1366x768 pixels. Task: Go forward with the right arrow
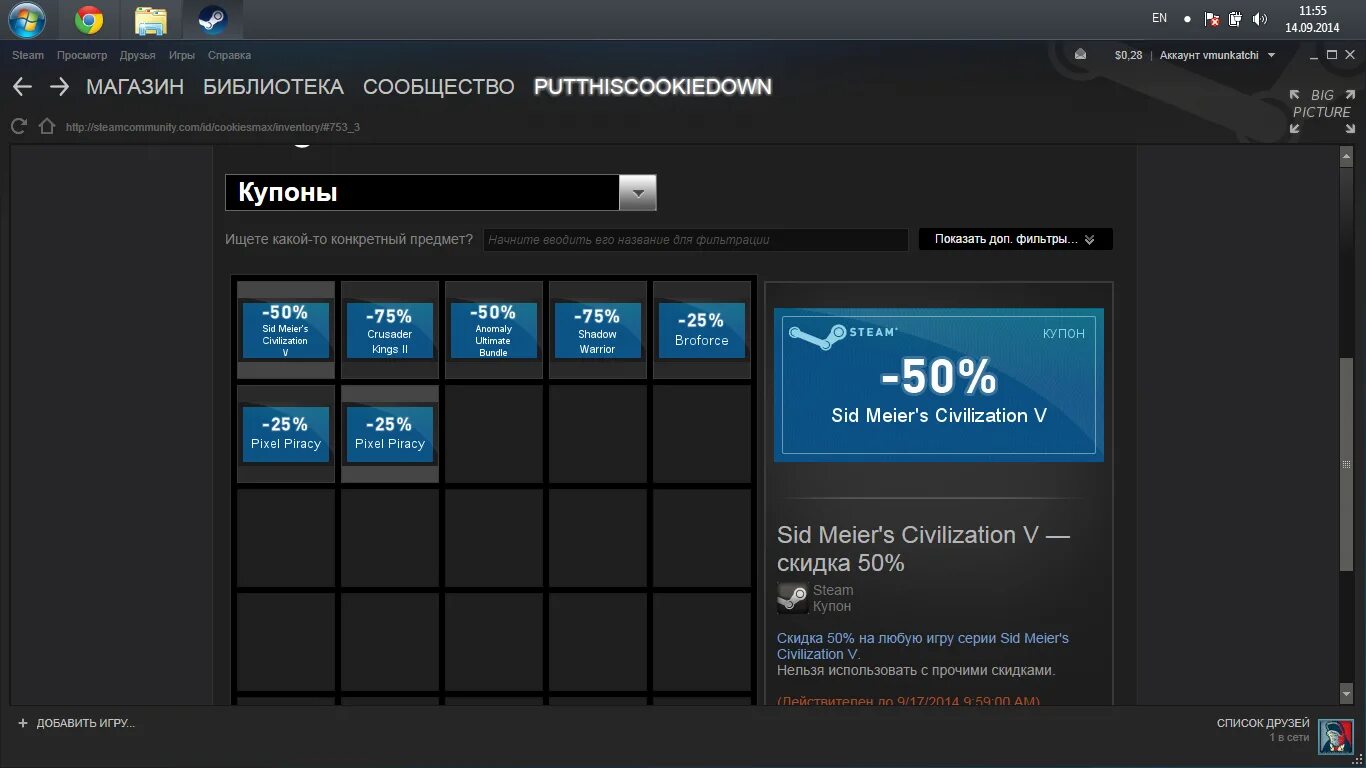[59, 87]
